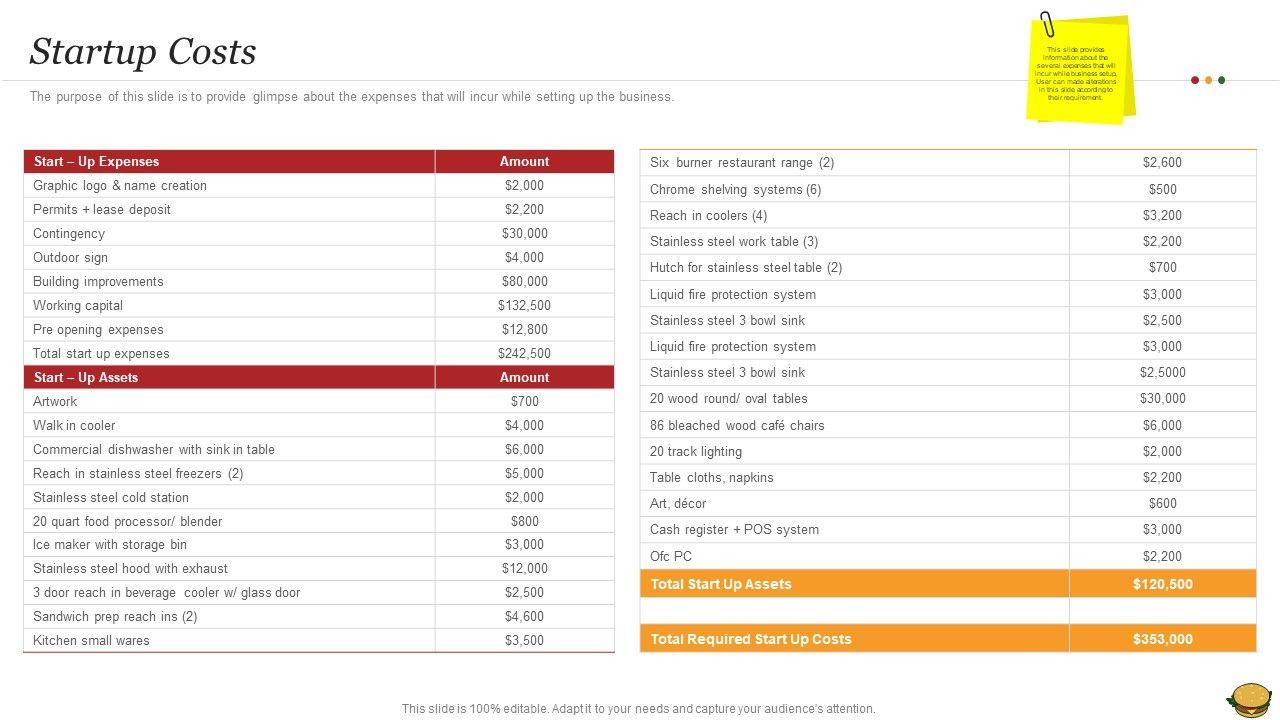The image size is (1280, 720).
Task: Select the Walk in cooler cell
Action: [x=74, y=425]
